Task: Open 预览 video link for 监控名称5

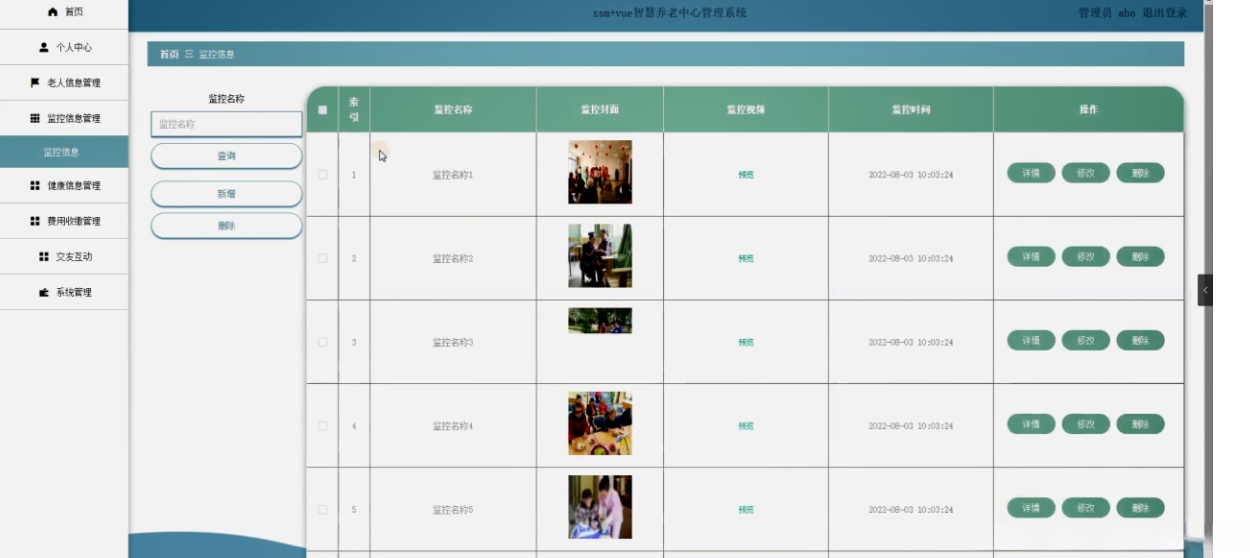Action: 746,510
